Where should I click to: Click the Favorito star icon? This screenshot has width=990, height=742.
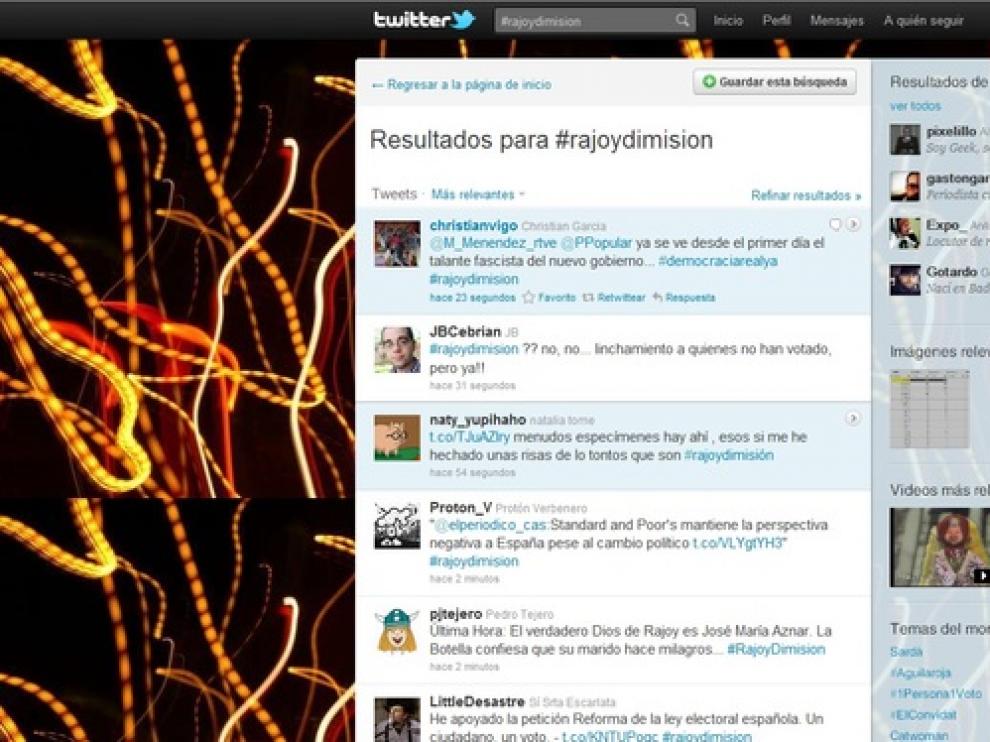point(528,297)
